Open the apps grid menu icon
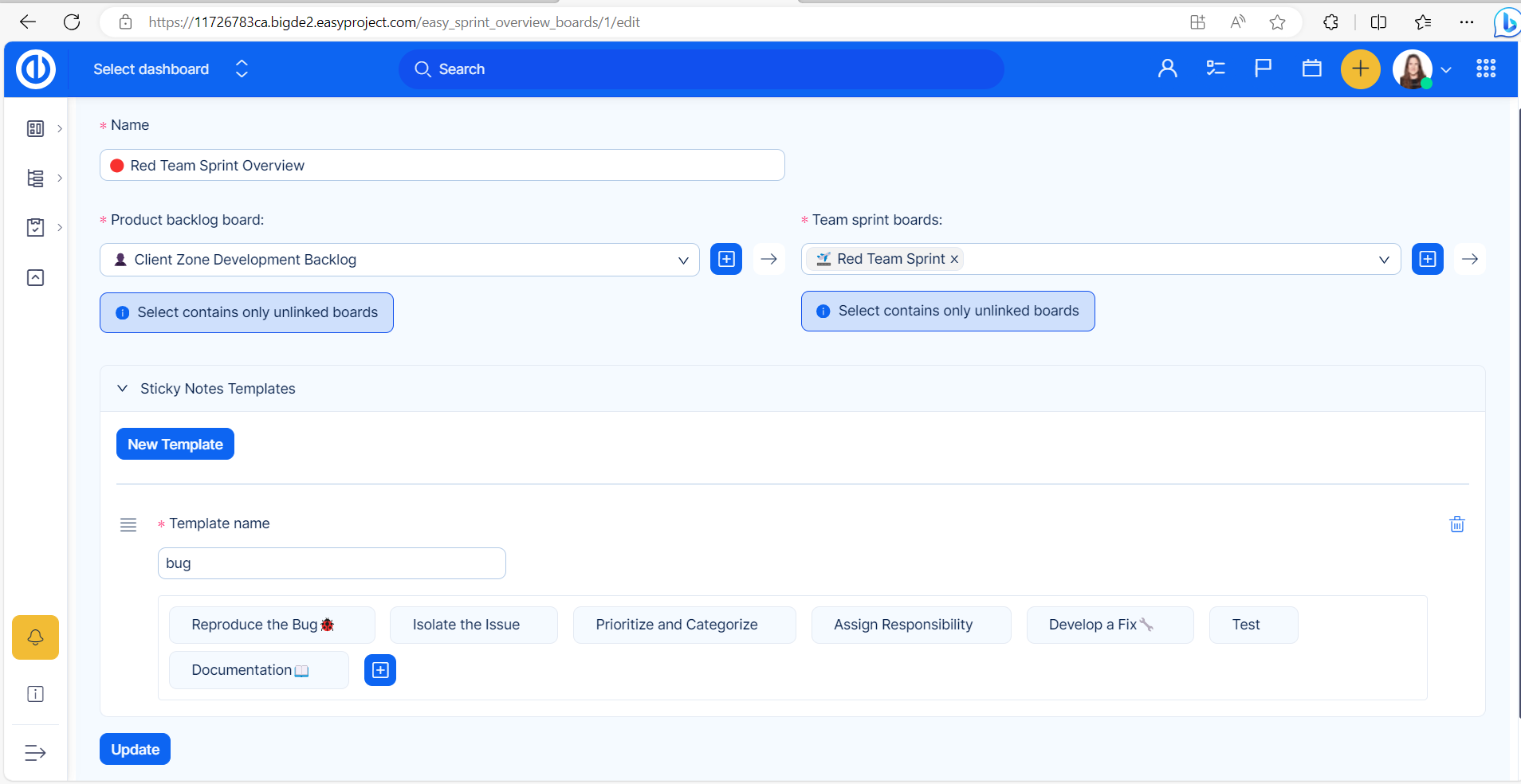Image resolution: width=1521 pixels, height=784 pixels. point(1485,69)
